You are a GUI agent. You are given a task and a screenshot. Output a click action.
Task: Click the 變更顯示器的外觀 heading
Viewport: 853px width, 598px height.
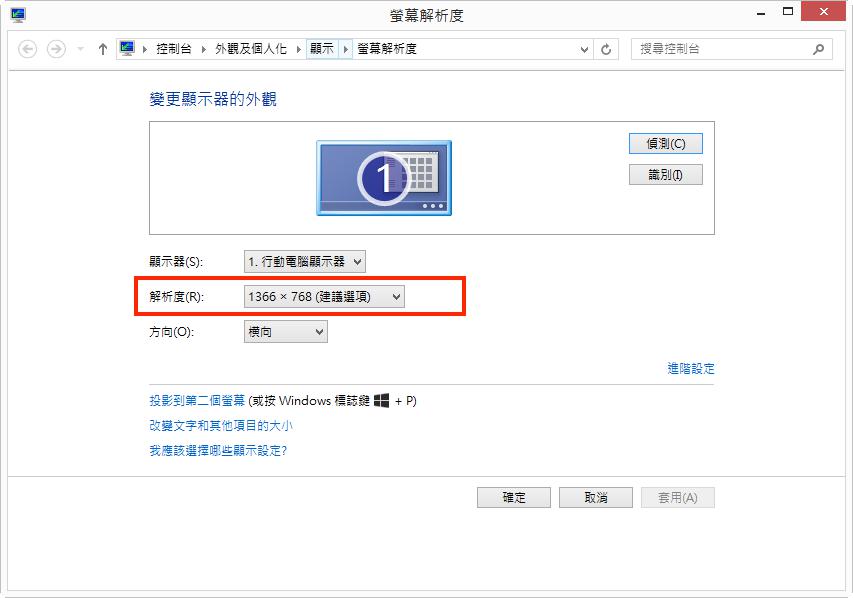213,99
